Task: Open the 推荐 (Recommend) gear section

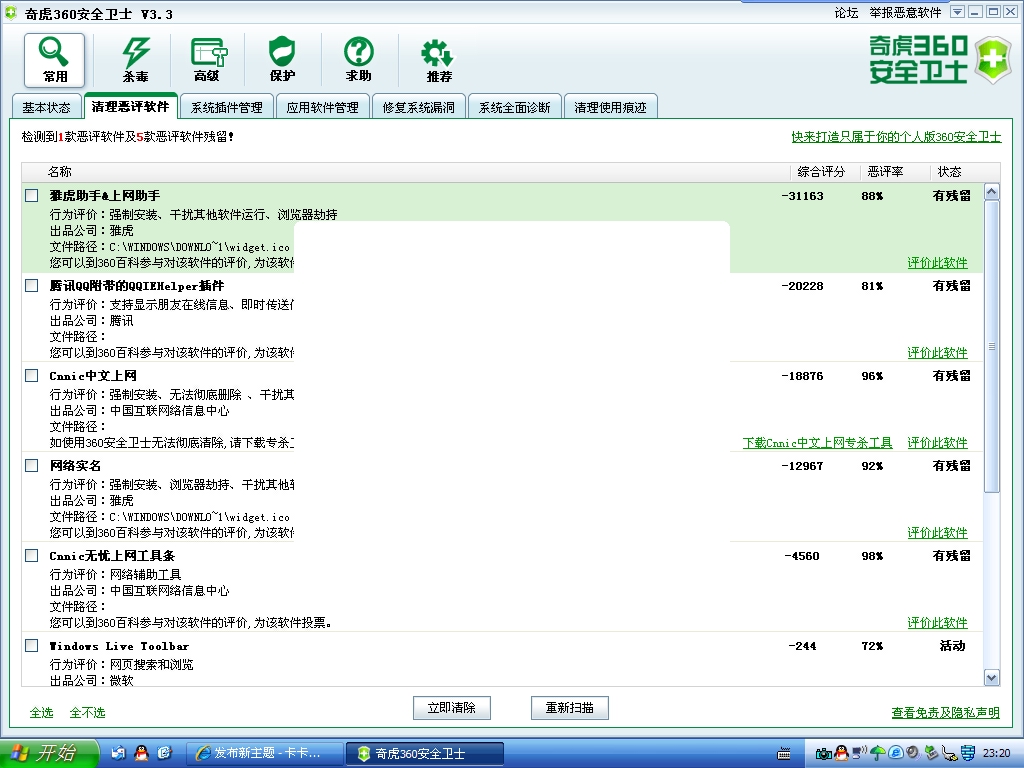Action: pos(438,60)
